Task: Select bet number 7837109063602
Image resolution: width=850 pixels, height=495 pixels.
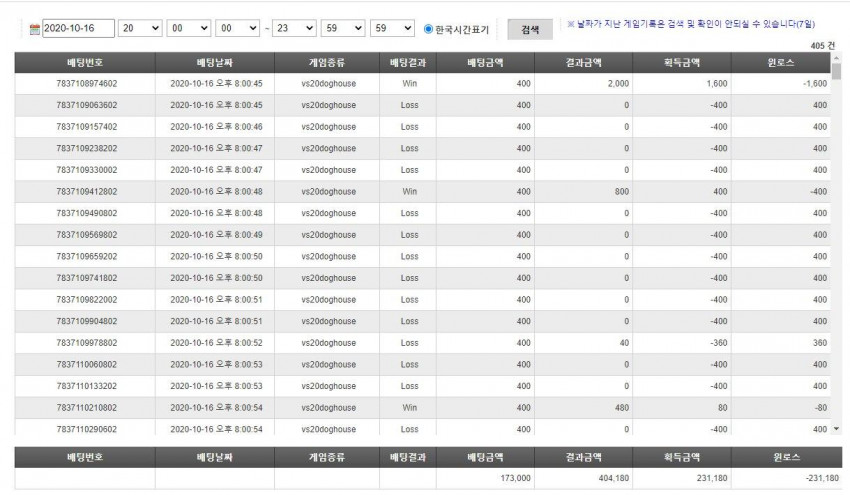Action: click(x=87, y=105)
